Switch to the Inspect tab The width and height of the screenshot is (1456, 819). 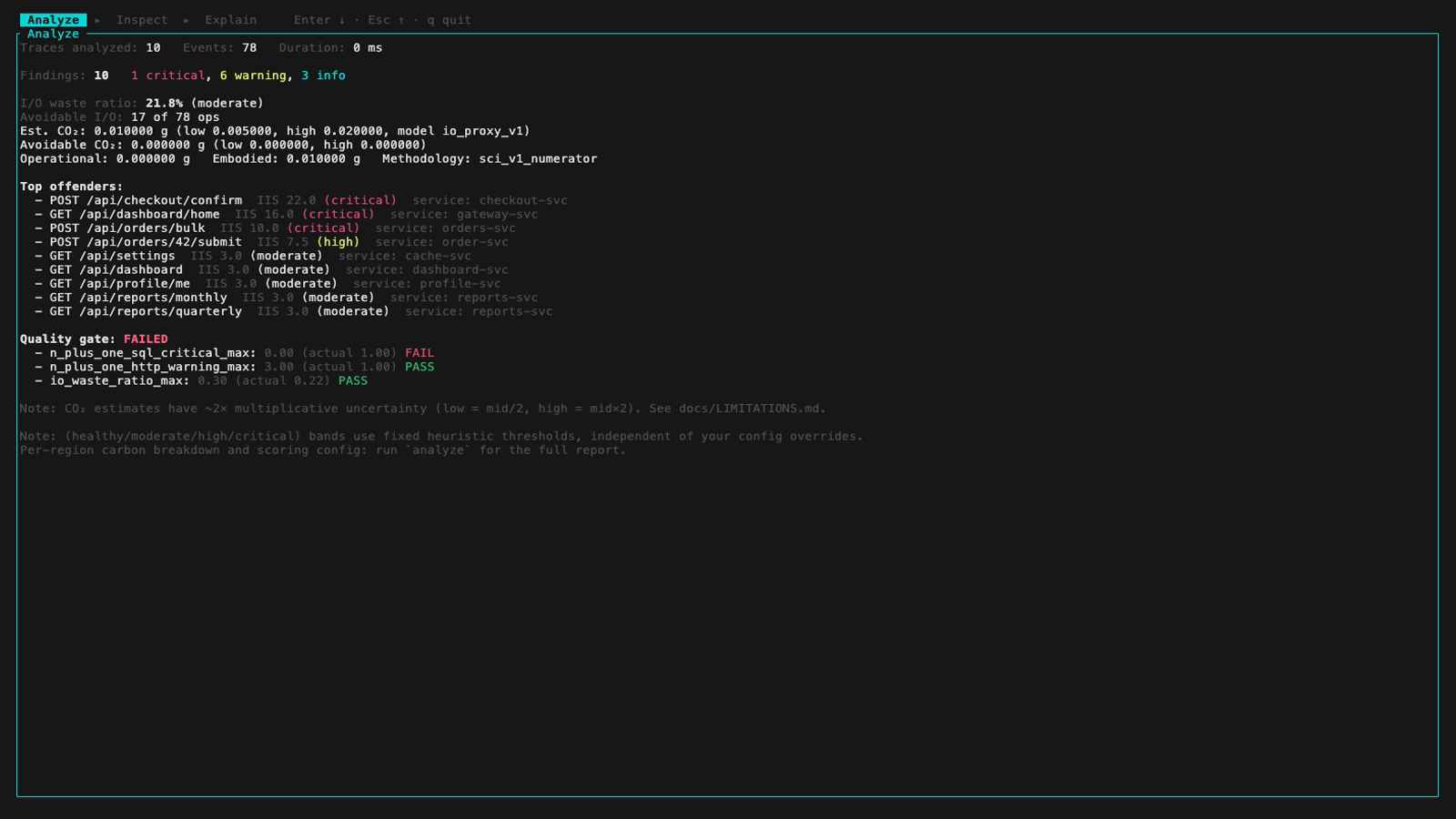tap(142, 20)
